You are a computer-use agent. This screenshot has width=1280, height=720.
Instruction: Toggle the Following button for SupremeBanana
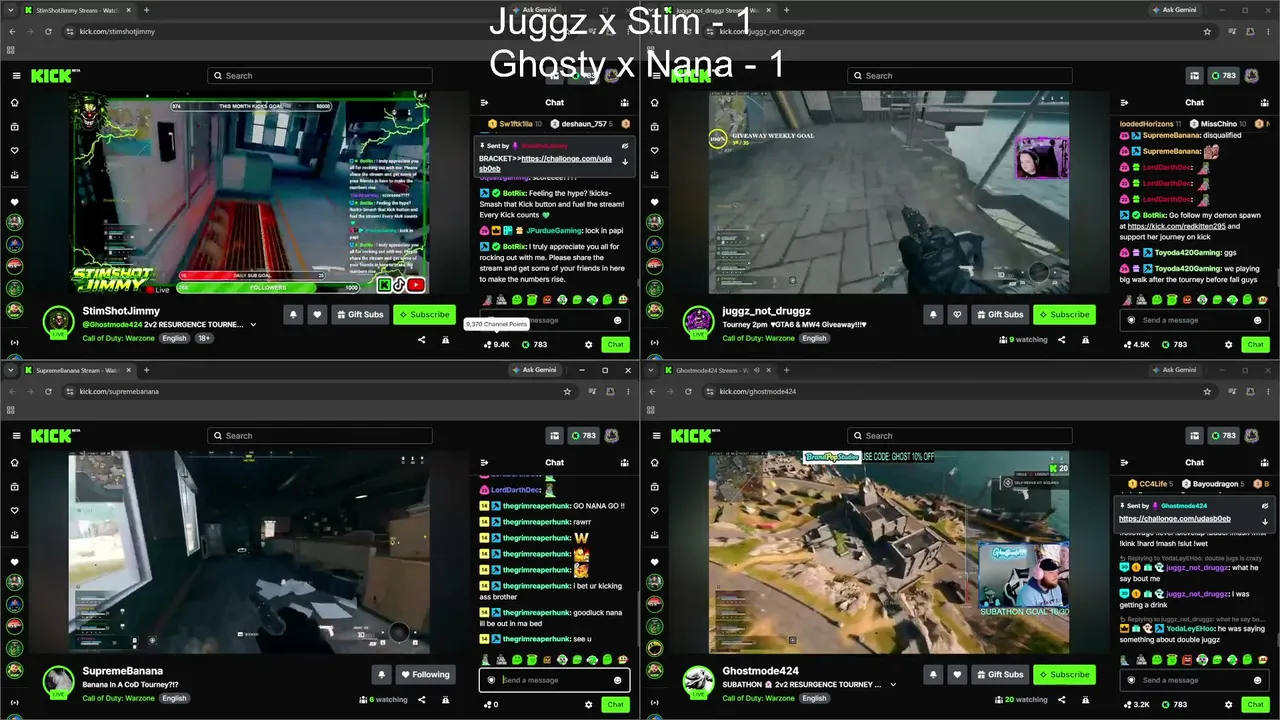pyautogui.click(x=425, y=674)
